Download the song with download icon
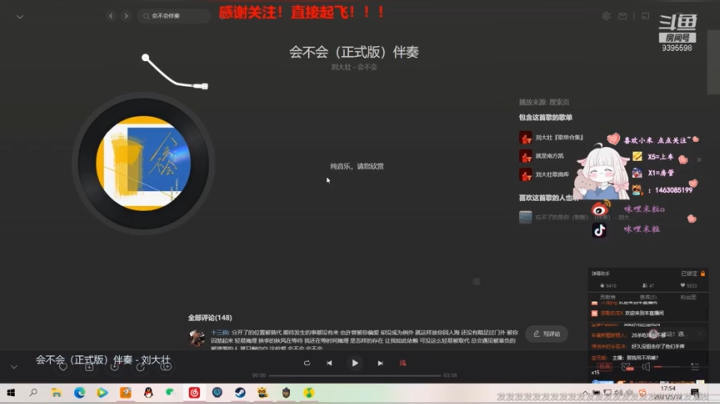 click(x=114, y=366)
